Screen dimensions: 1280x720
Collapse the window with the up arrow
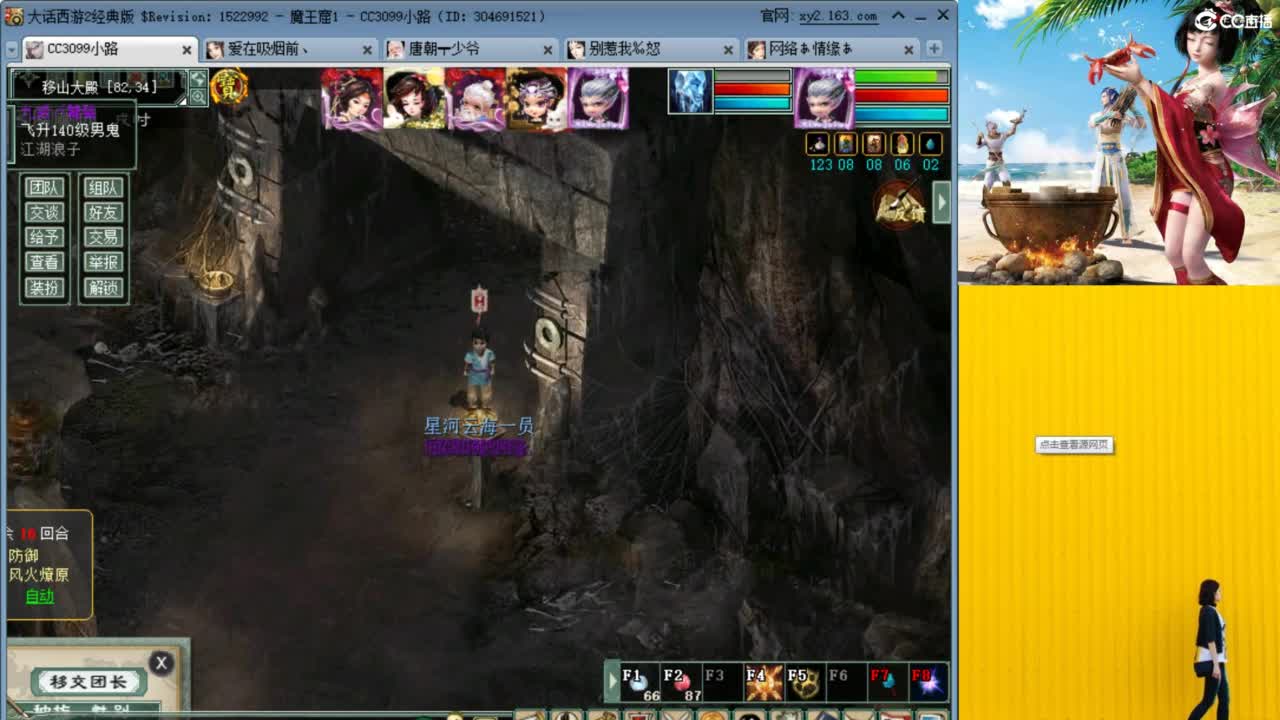898,16
